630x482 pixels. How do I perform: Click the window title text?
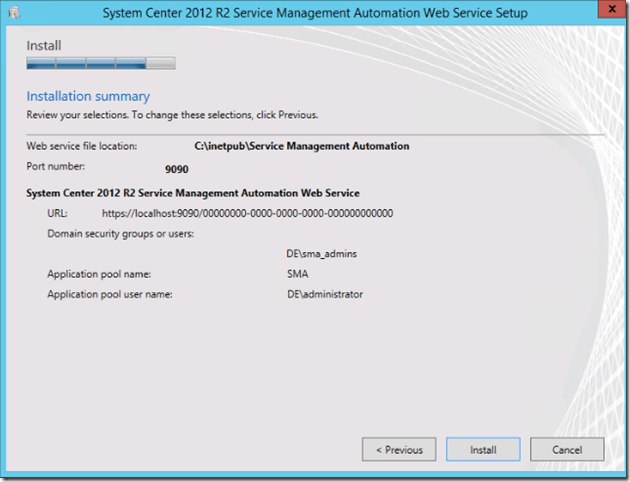tap(315, 15)
